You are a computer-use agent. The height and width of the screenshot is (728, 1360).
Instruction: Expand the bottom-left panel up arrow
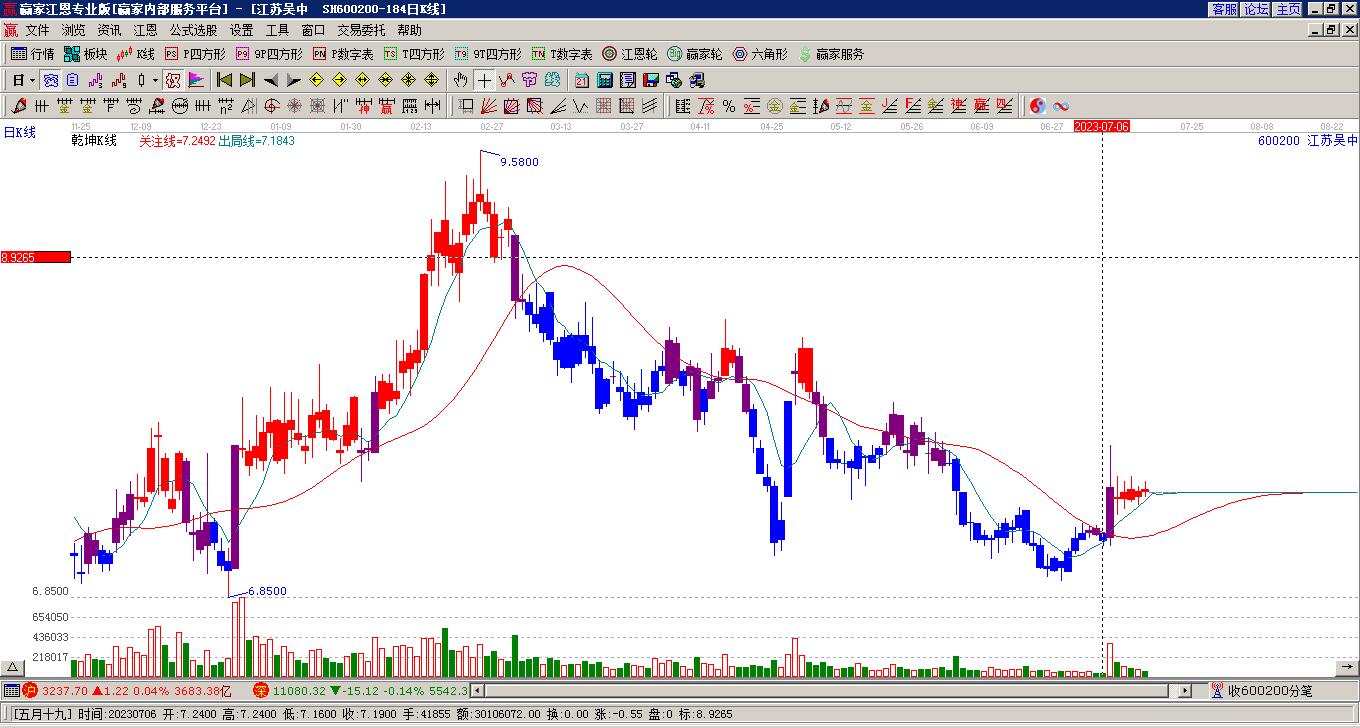tap(14, 668)
